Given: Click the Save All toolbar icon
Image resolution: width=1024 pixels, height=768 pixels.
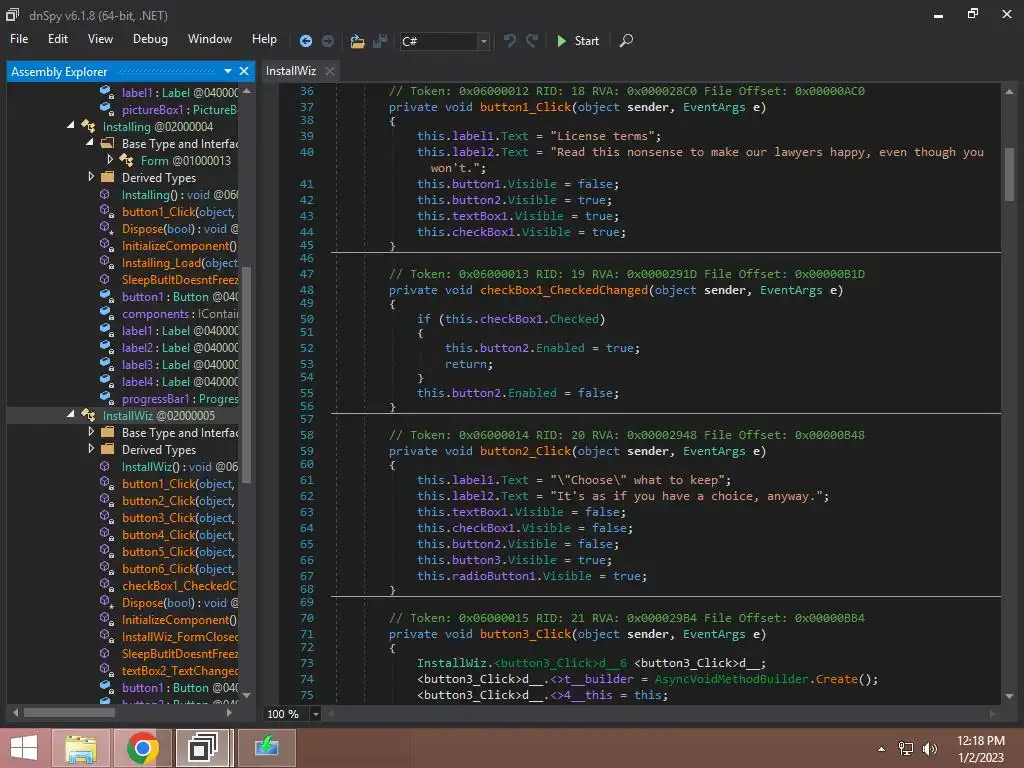Looking at the screenshot, I should point(380,41).
